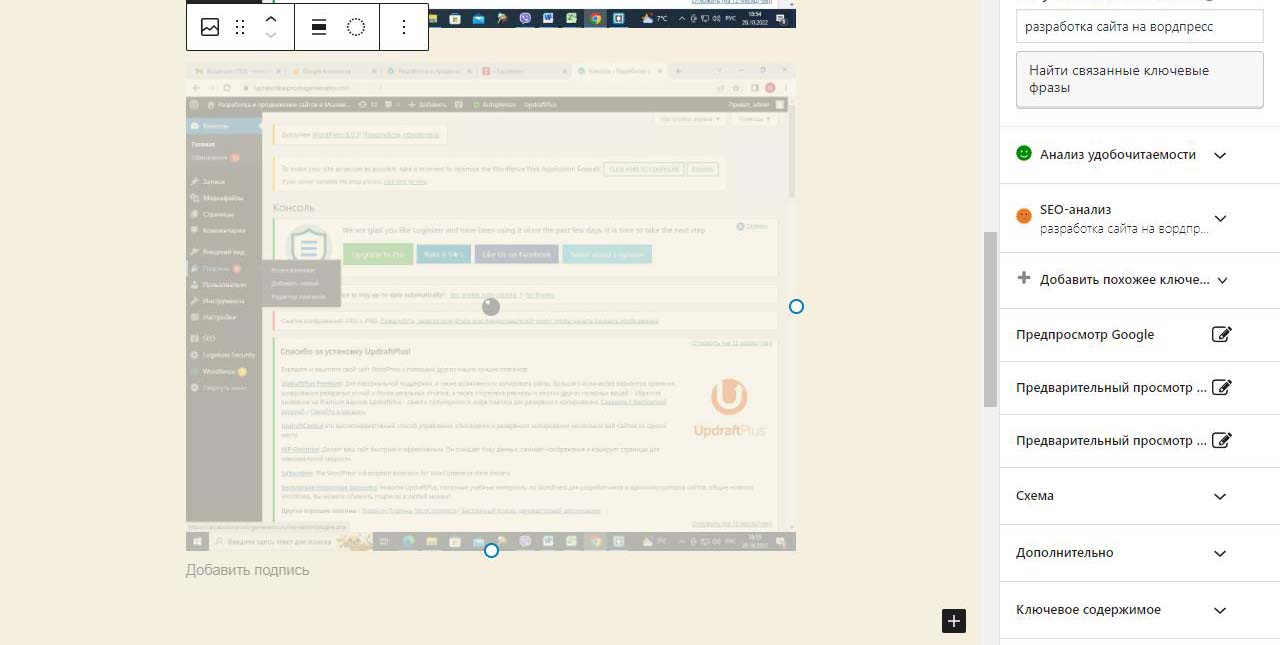Open the block alignment options
This screenshot has width=1280, height=645.
pos(319,27)
